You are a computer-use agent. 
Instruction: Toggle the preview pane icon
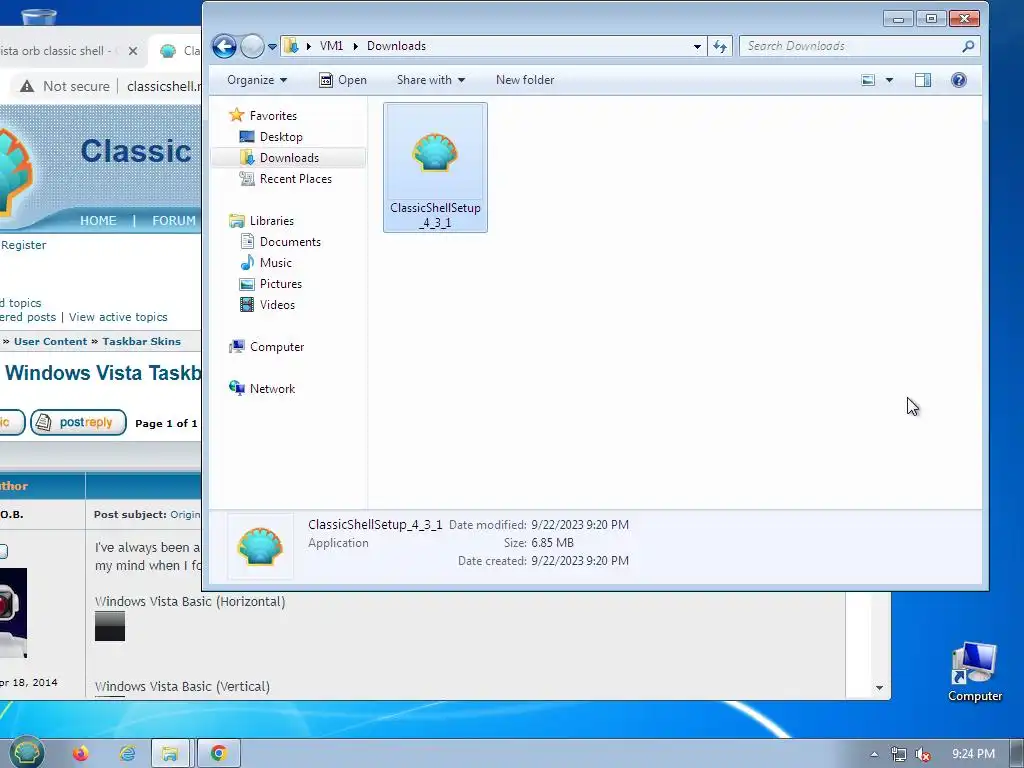pyautogui.click(x=923, y=80)
